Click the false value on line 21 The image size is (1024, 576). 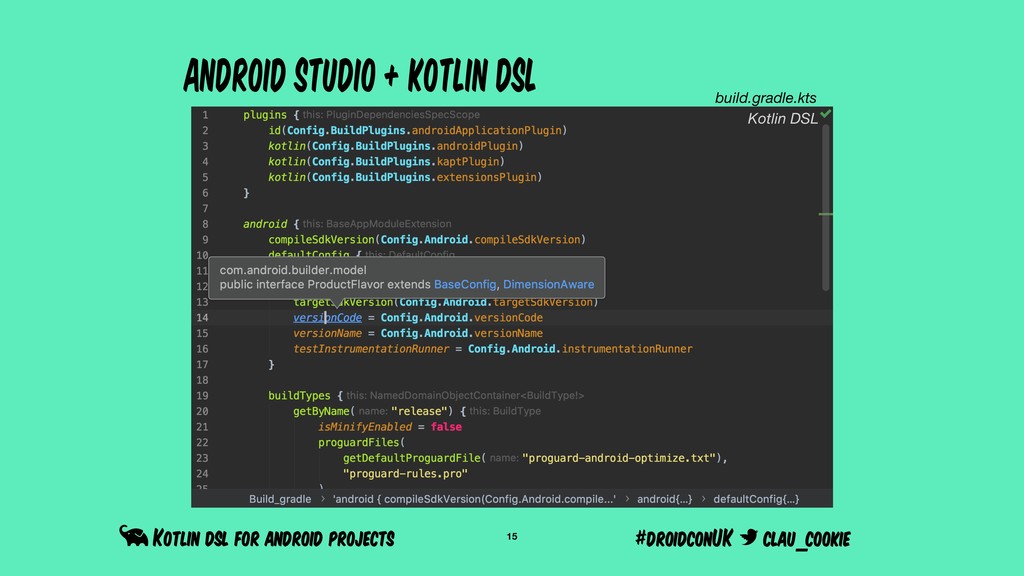point(446,426)
